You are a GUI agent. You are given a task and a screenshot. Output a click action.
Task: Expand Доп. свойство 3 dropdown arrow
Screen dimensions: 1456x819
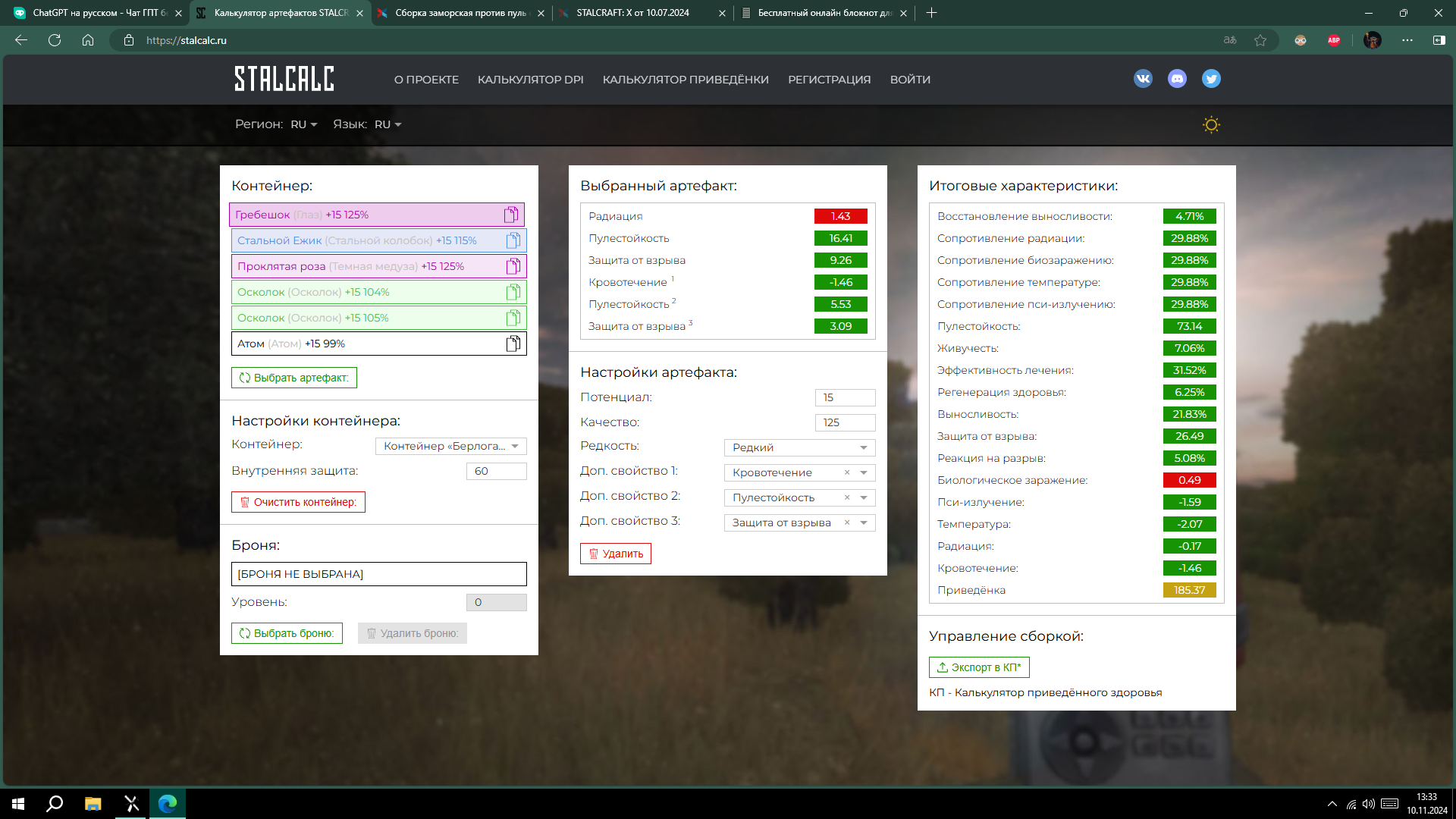(x=864, y=522)
